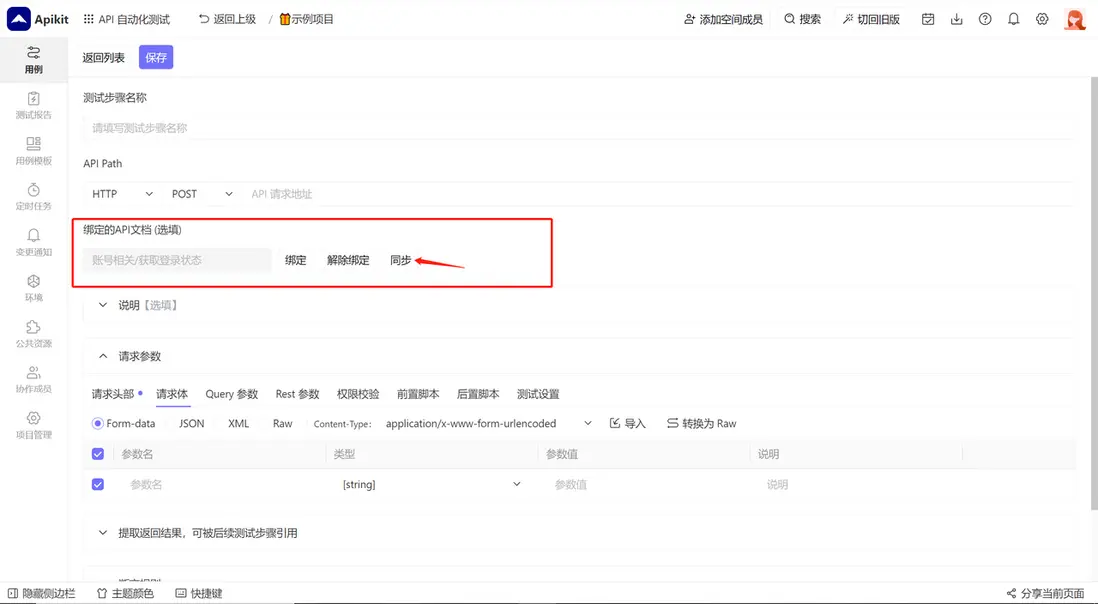Click 隐藏侧边栏 in the bottom bar
This screenshot has height=604, width=1098.
(41, 594)
